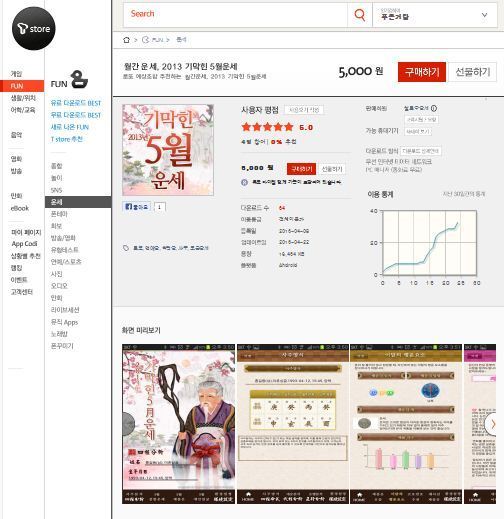This screenshot has height=519, width=504.
Task: Select 사진 subcategory
Action: click(x=56, y=274)
